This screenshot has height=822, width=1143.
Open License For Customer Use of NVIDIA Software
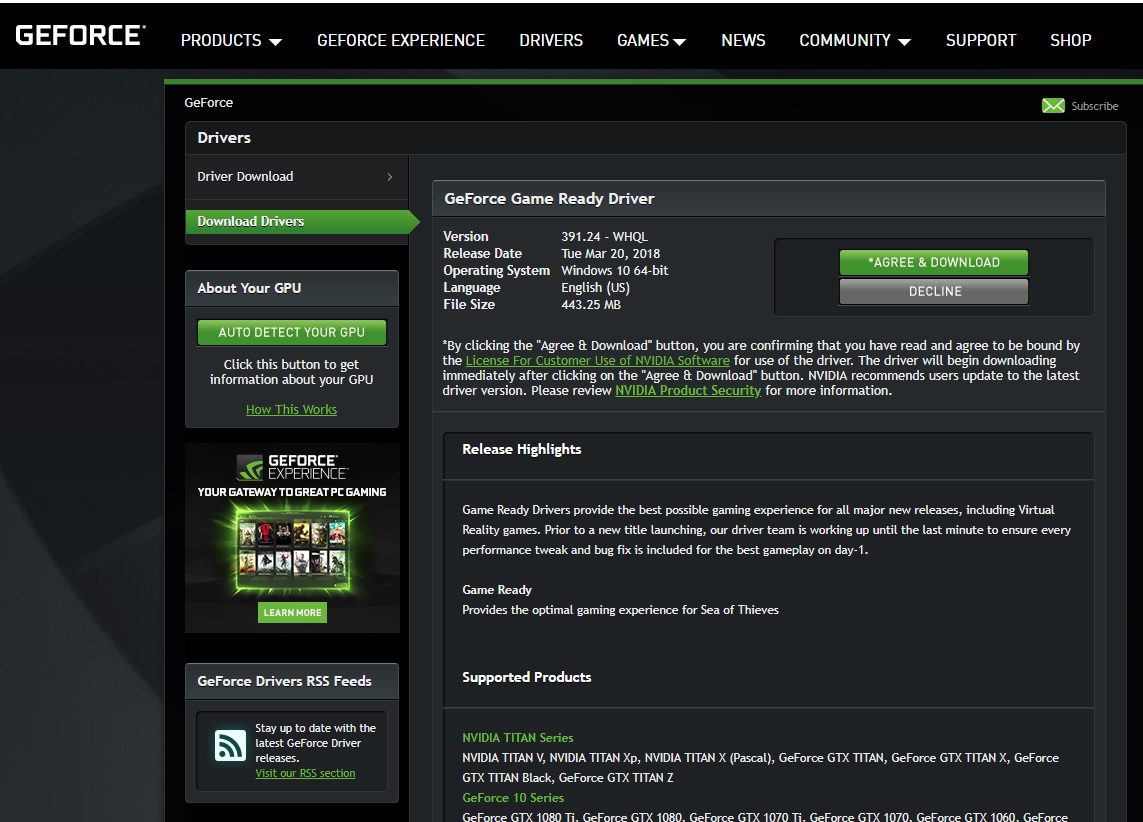[598, 361]
